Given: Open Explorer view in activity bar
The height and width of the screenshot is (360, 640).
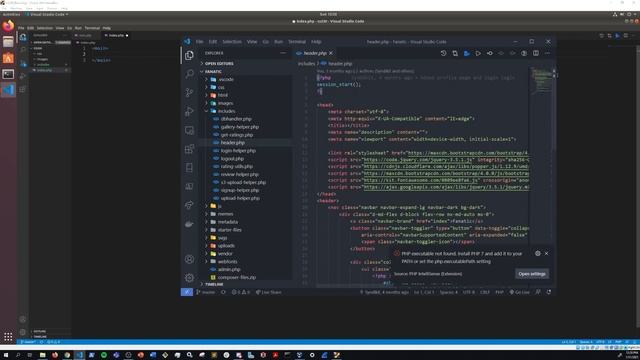Looking at the screenshot, I should pos(189,55).
